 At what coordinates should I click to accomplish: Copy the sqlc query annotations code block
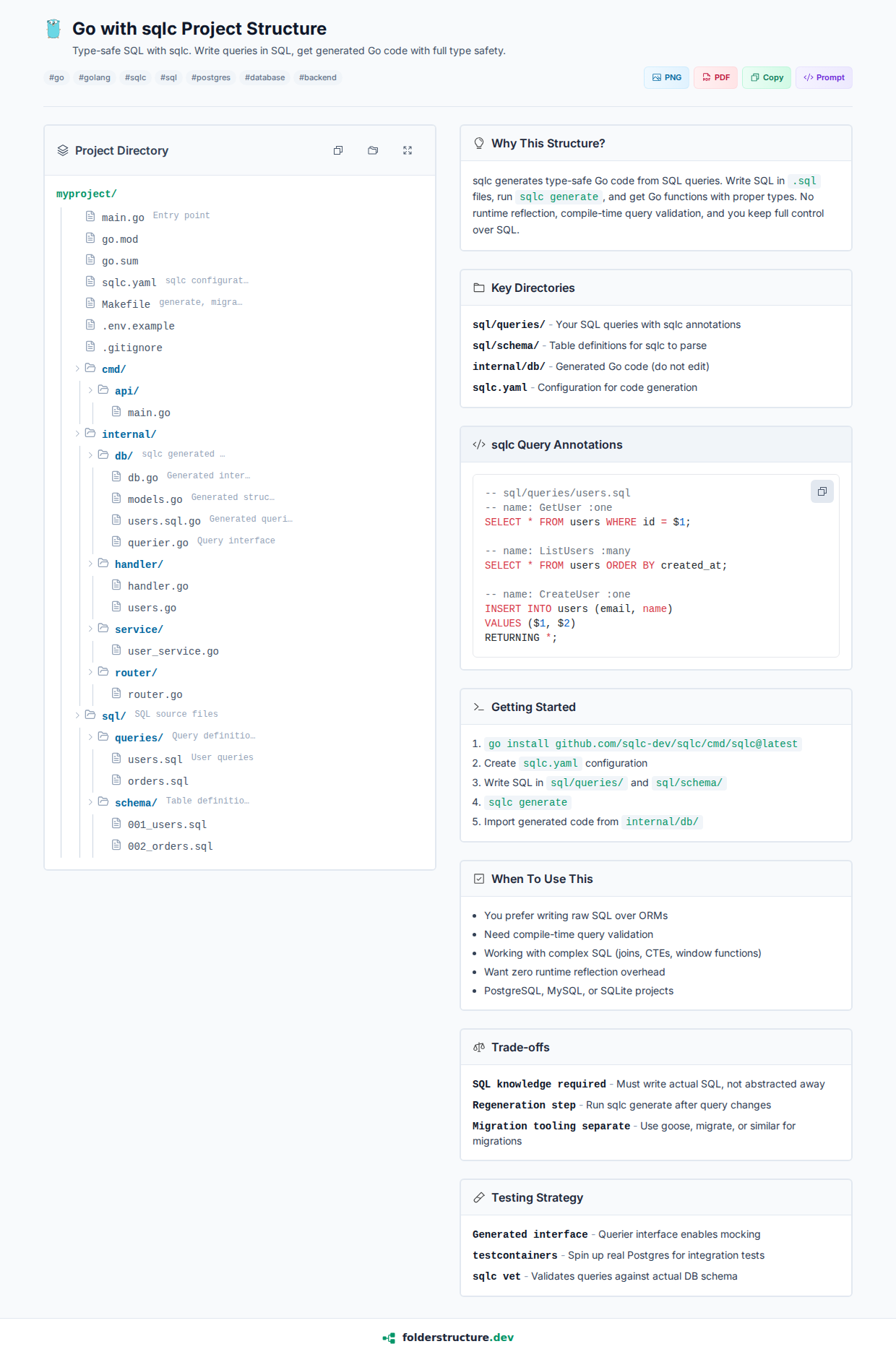point(822,492)
